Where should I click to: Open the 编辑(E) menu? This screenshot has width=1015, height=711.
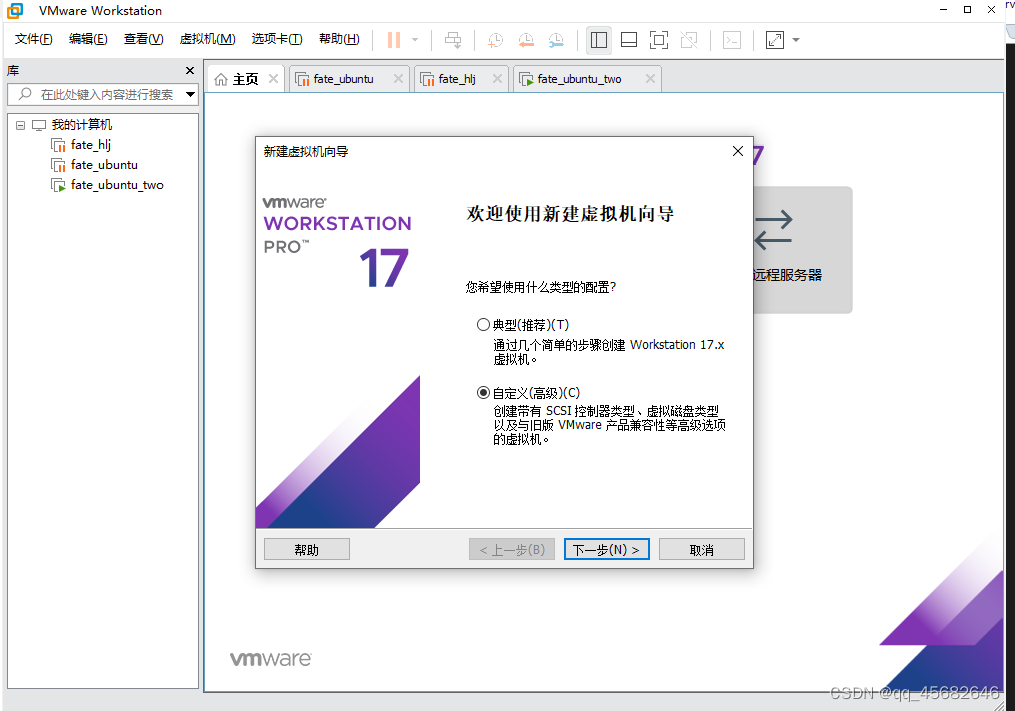88,40
